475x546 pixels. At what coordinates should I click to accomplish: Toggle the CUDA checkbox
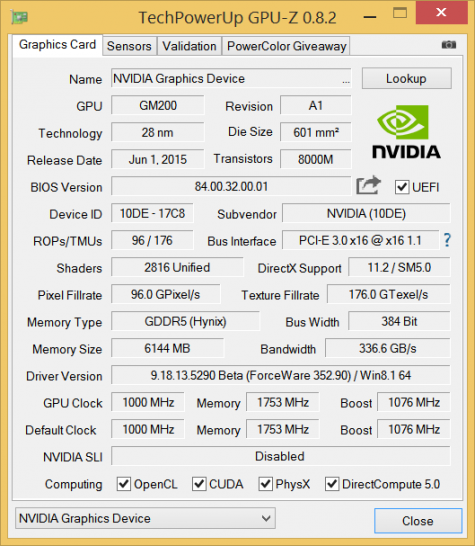tap(199, 484)
